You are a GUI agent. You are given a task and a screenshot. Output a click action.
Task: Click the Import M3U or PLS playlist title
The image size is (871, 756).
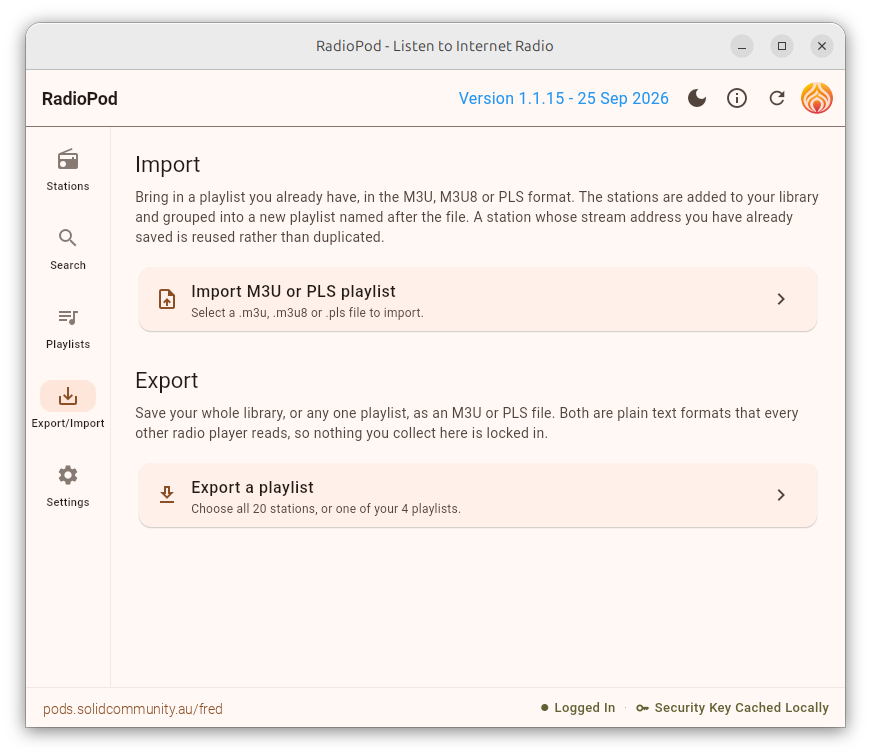[x=293, y=291]
